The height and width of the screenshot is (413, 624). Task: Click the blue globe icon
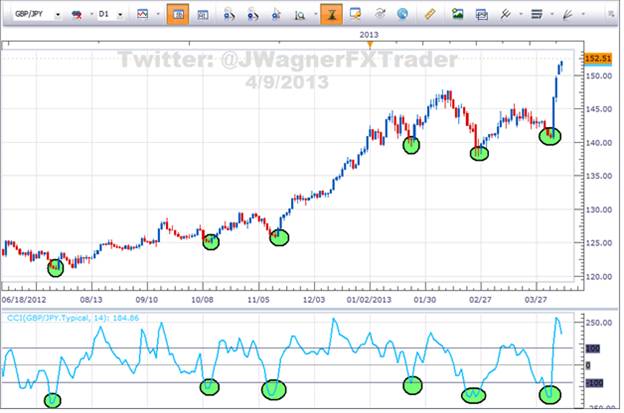[403, 16]
